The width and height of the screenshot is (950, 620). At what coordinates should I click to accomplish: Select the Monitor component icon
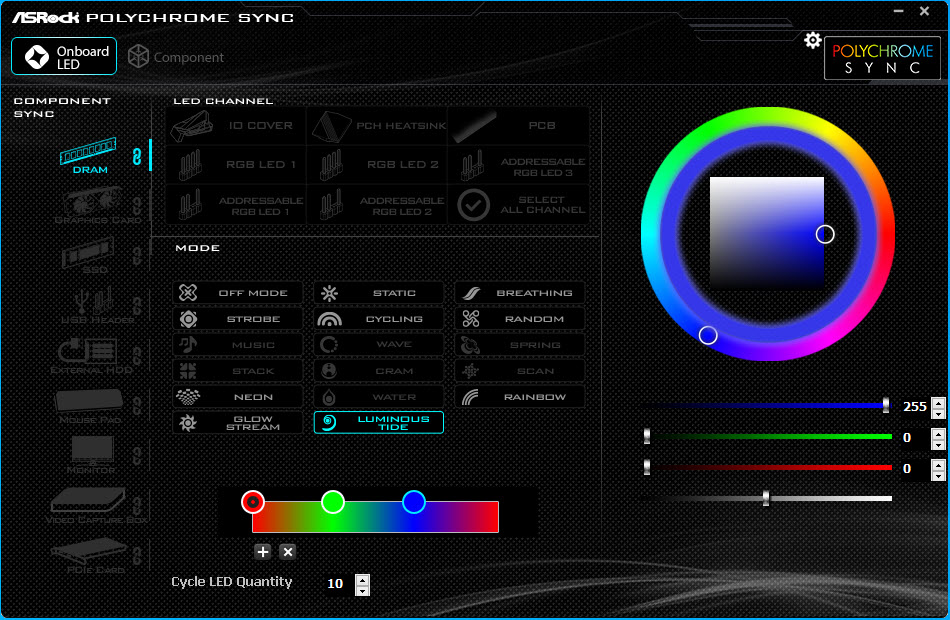(91, 456)
